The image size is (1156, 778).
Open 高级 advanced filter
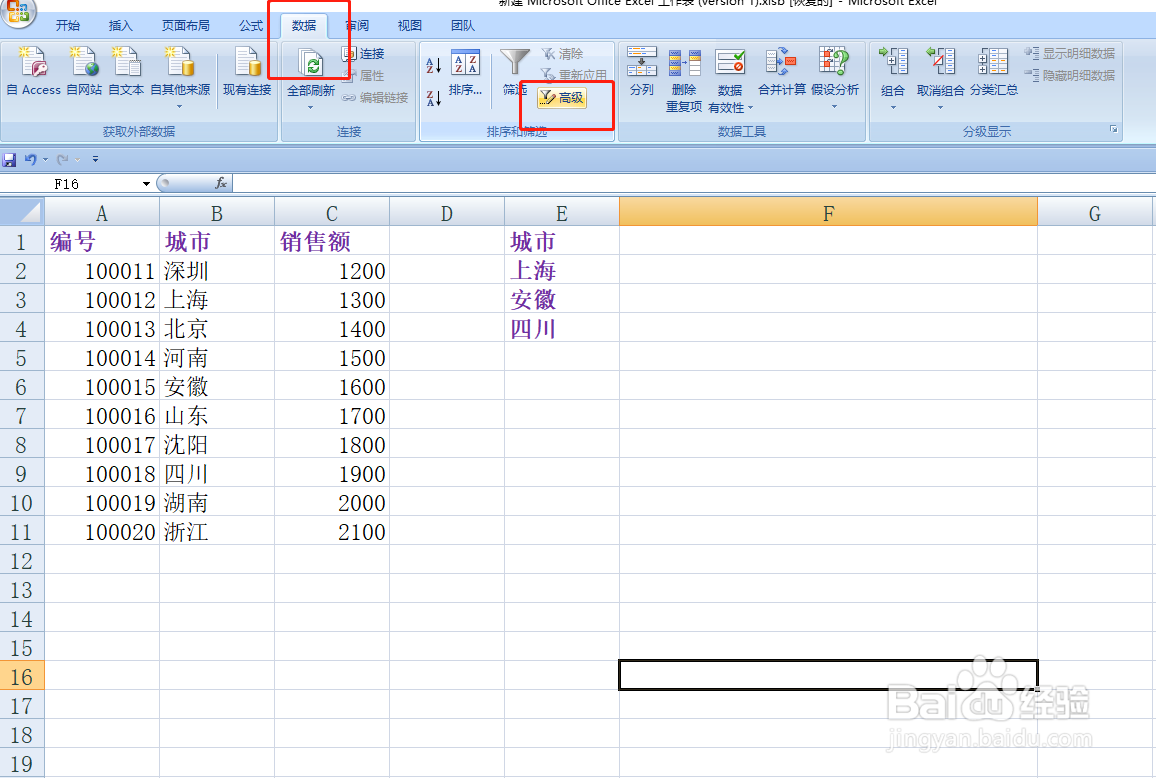(x=563, y=97)
